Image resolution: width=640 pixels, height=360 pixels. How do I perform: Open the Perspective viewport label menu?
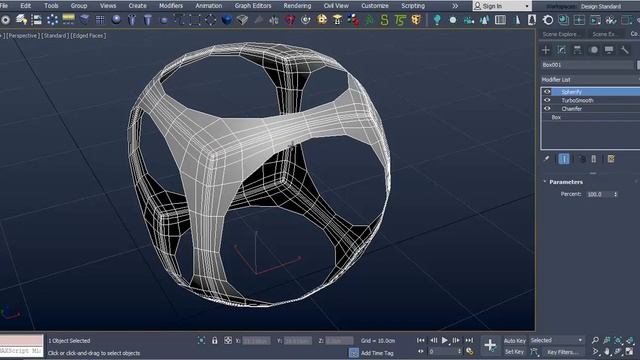22,36
